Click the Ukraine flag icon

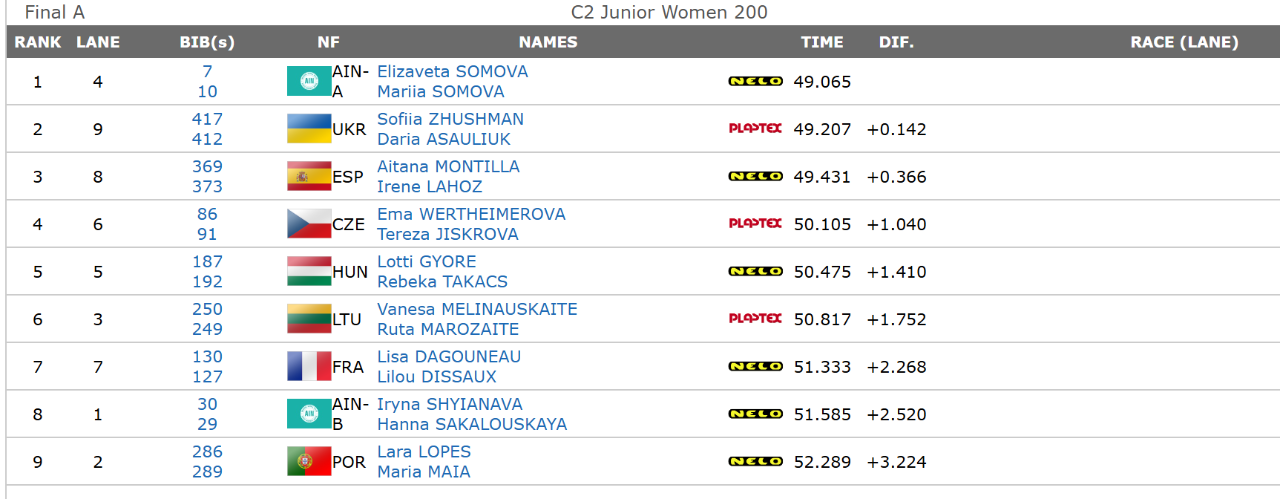coord(309,129)
